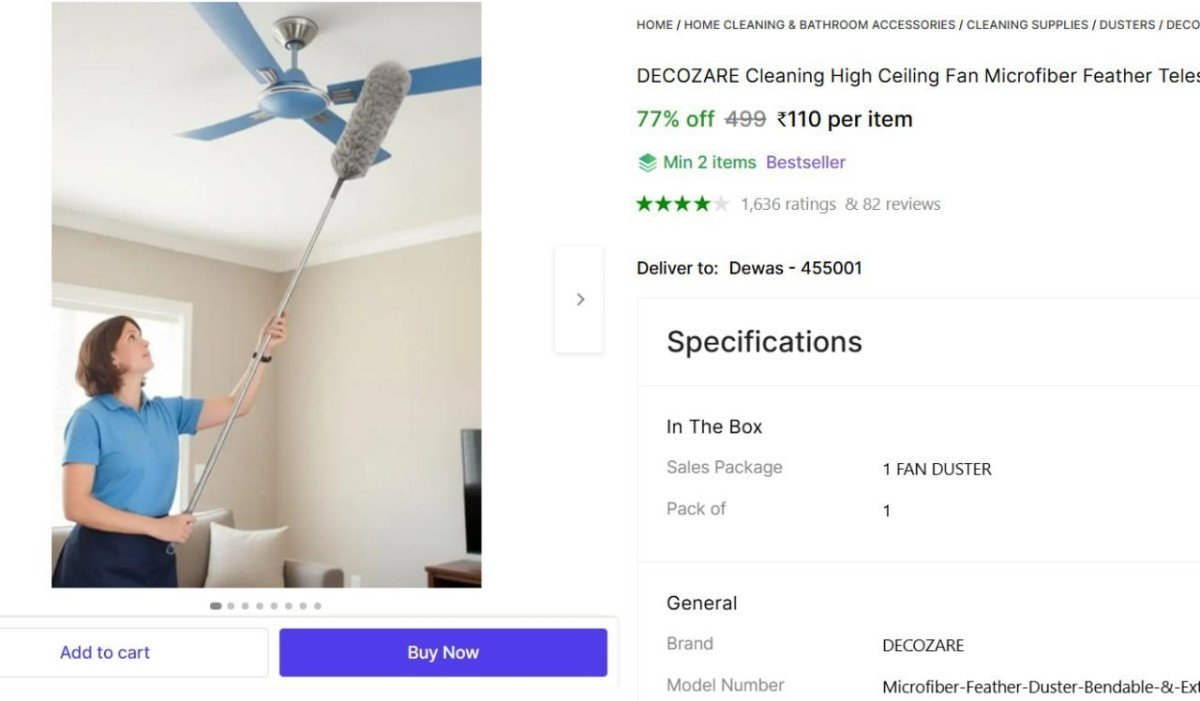Click the main product fan duster image

[x=266, y=295]
